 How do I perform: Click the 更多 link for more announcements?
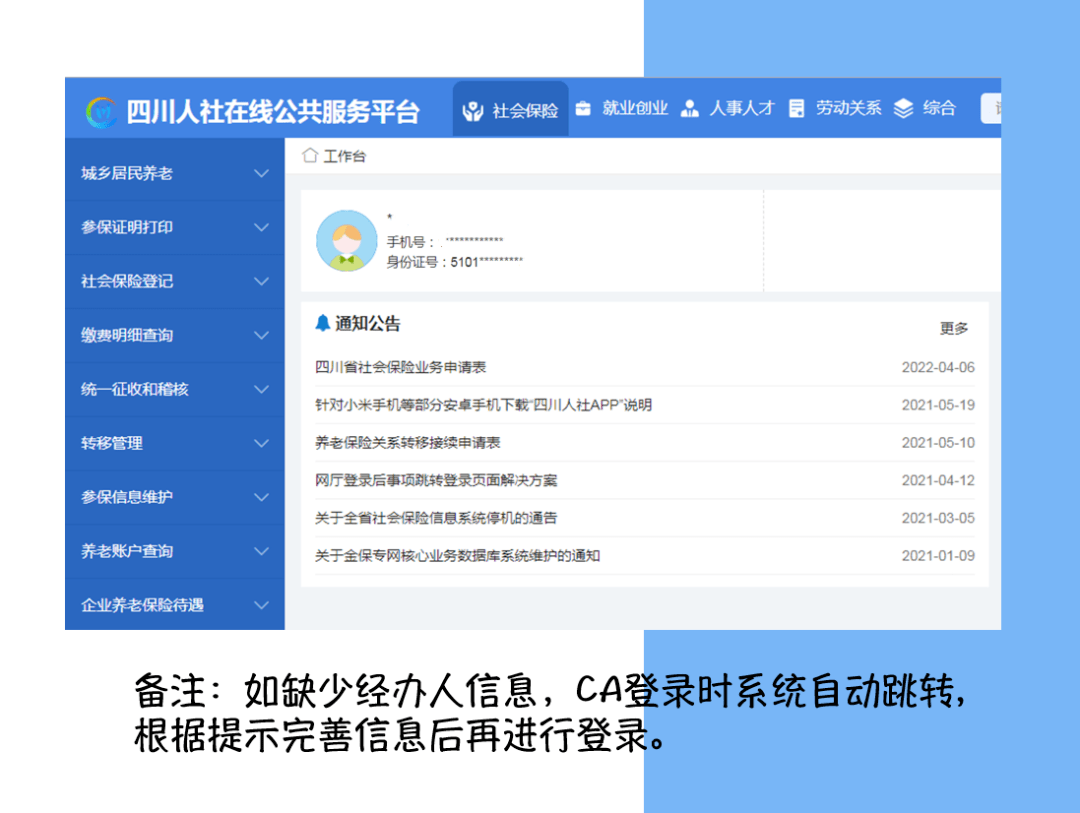click(x=955, y=328)
